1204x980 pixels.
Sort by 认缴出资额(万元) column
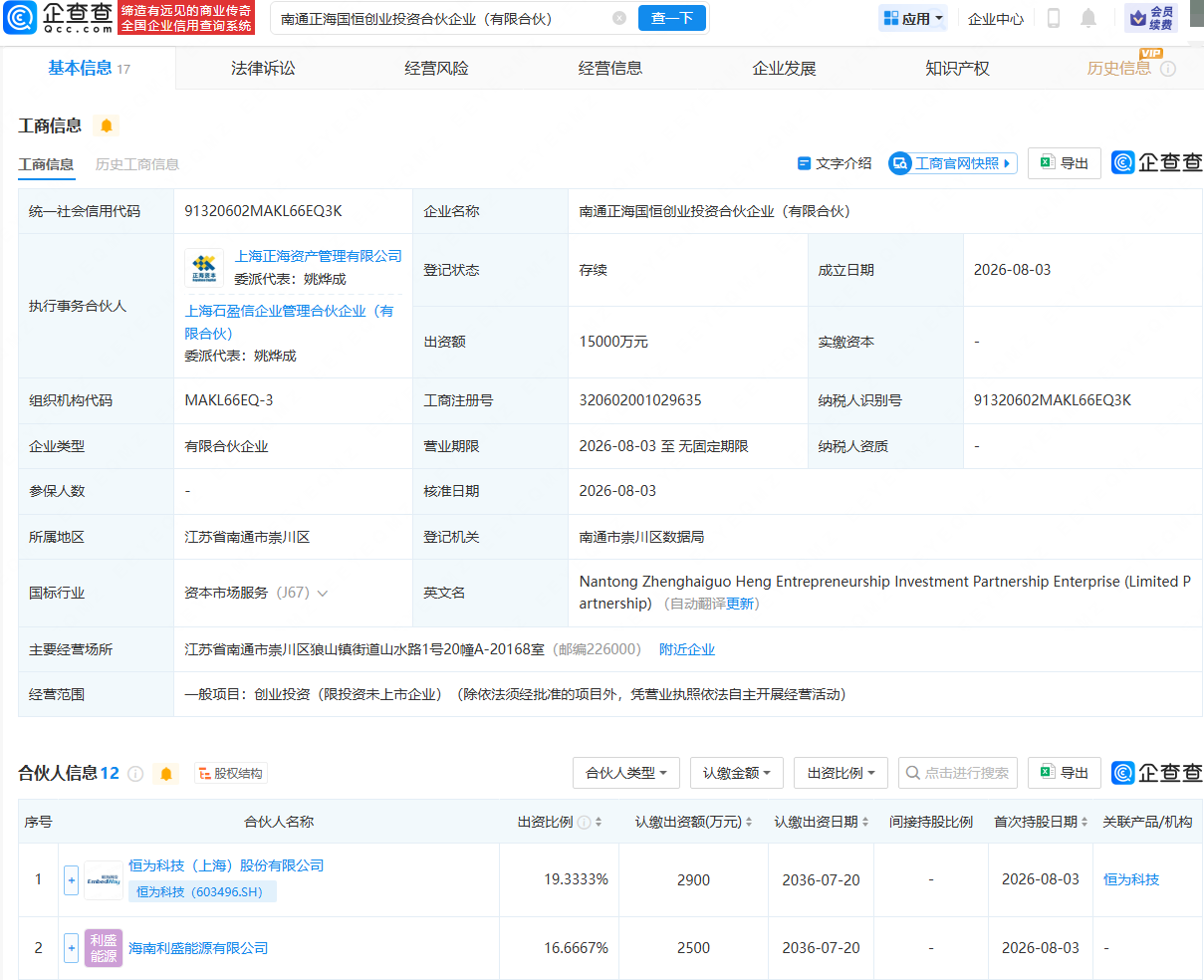[x=749, y=823]
